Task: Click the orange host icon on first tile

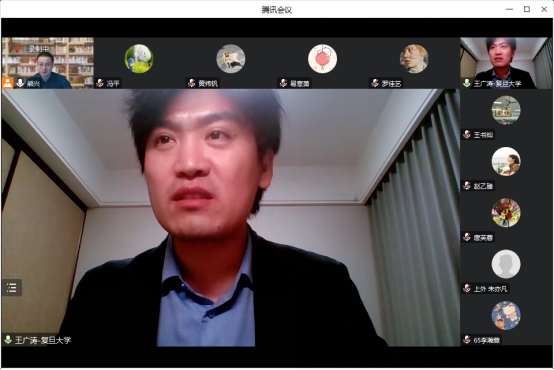Action: (7, 83)
